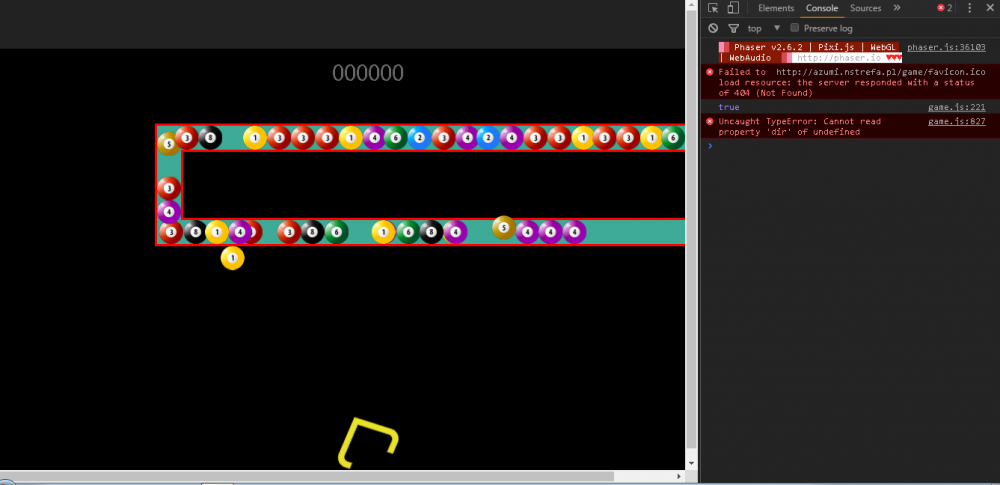1000x485 pixels.
Task: Open the Sources tab
Action: tap(865, 8)
